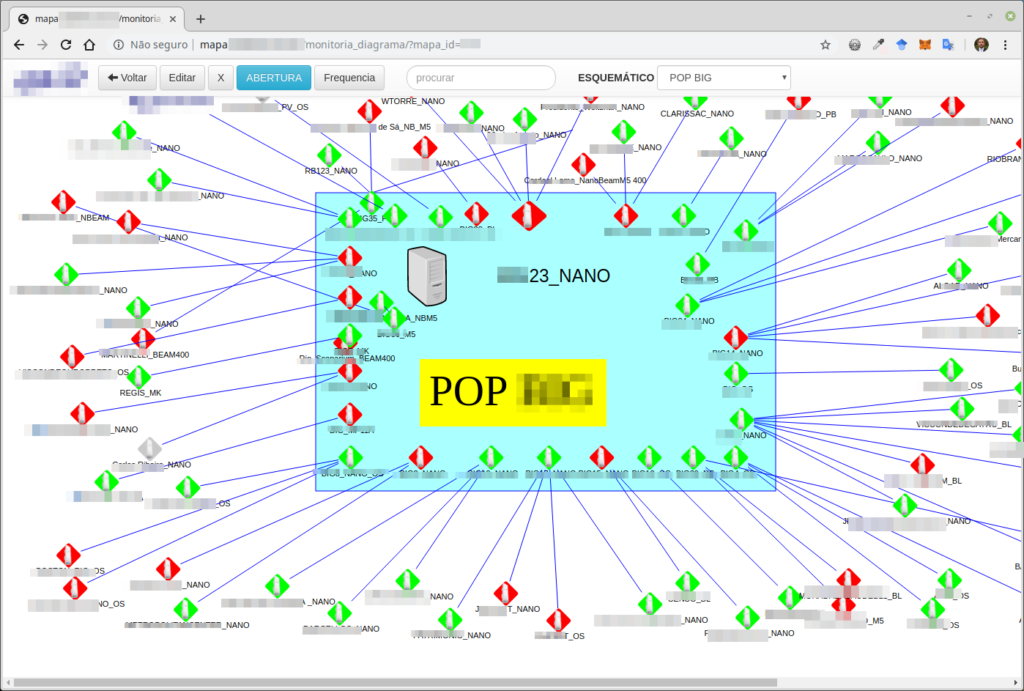Select the REGIS_MK green node

pyautogui.click(x=138, y=377)
